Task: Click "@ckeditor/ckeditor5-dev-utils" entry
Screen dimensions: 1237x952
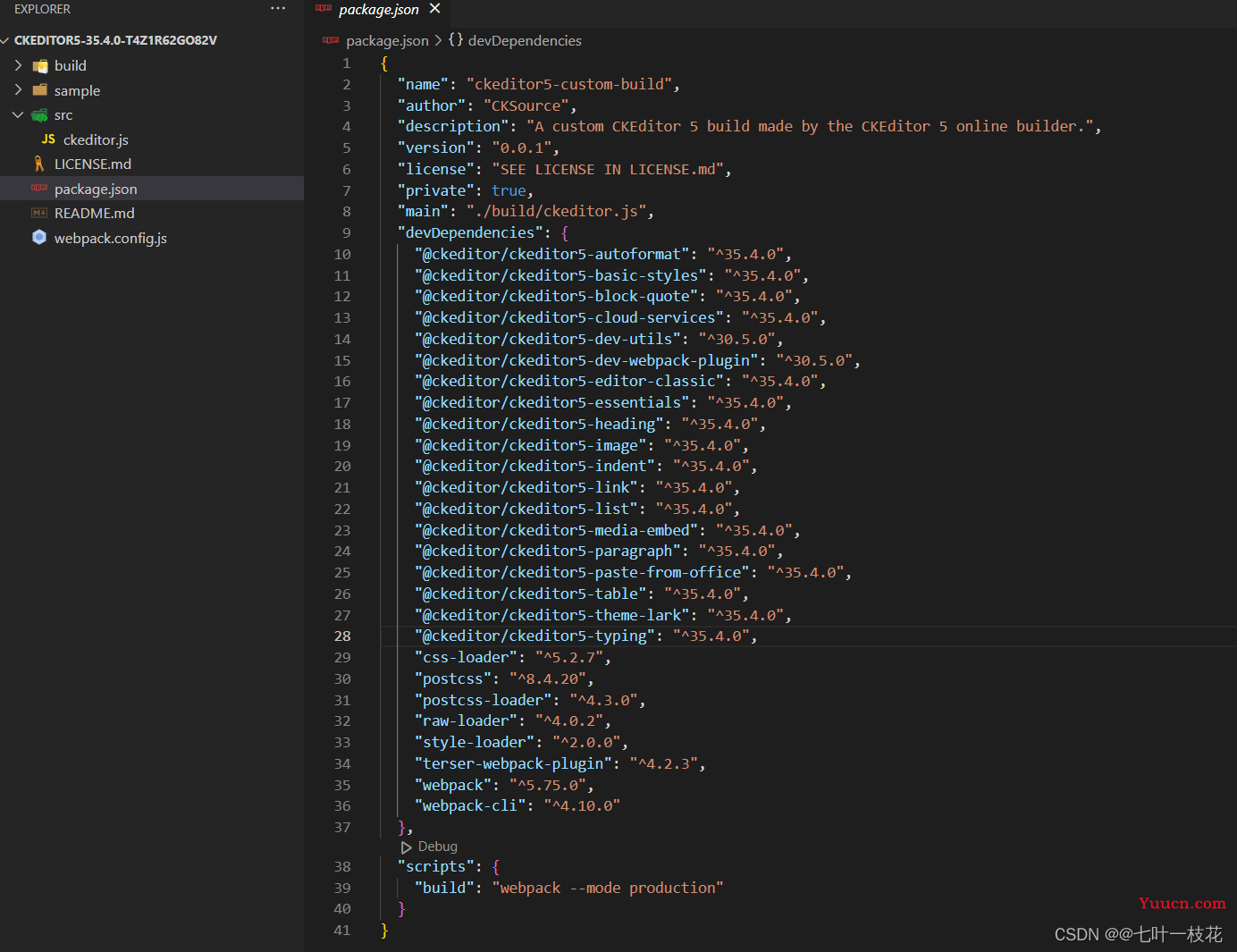Action: point(548,339)
